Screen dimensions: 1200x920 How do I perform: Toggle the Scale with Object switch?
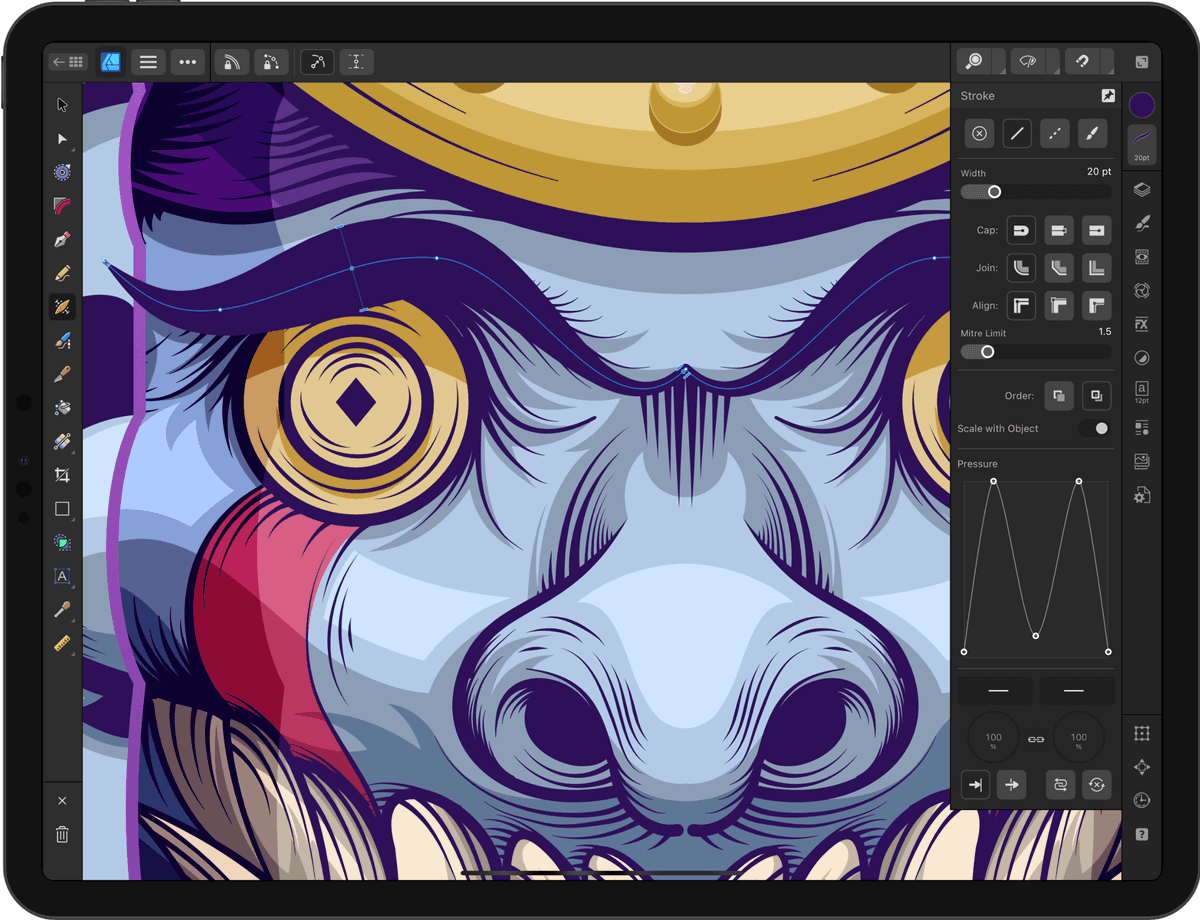[x=1096, y=428]
